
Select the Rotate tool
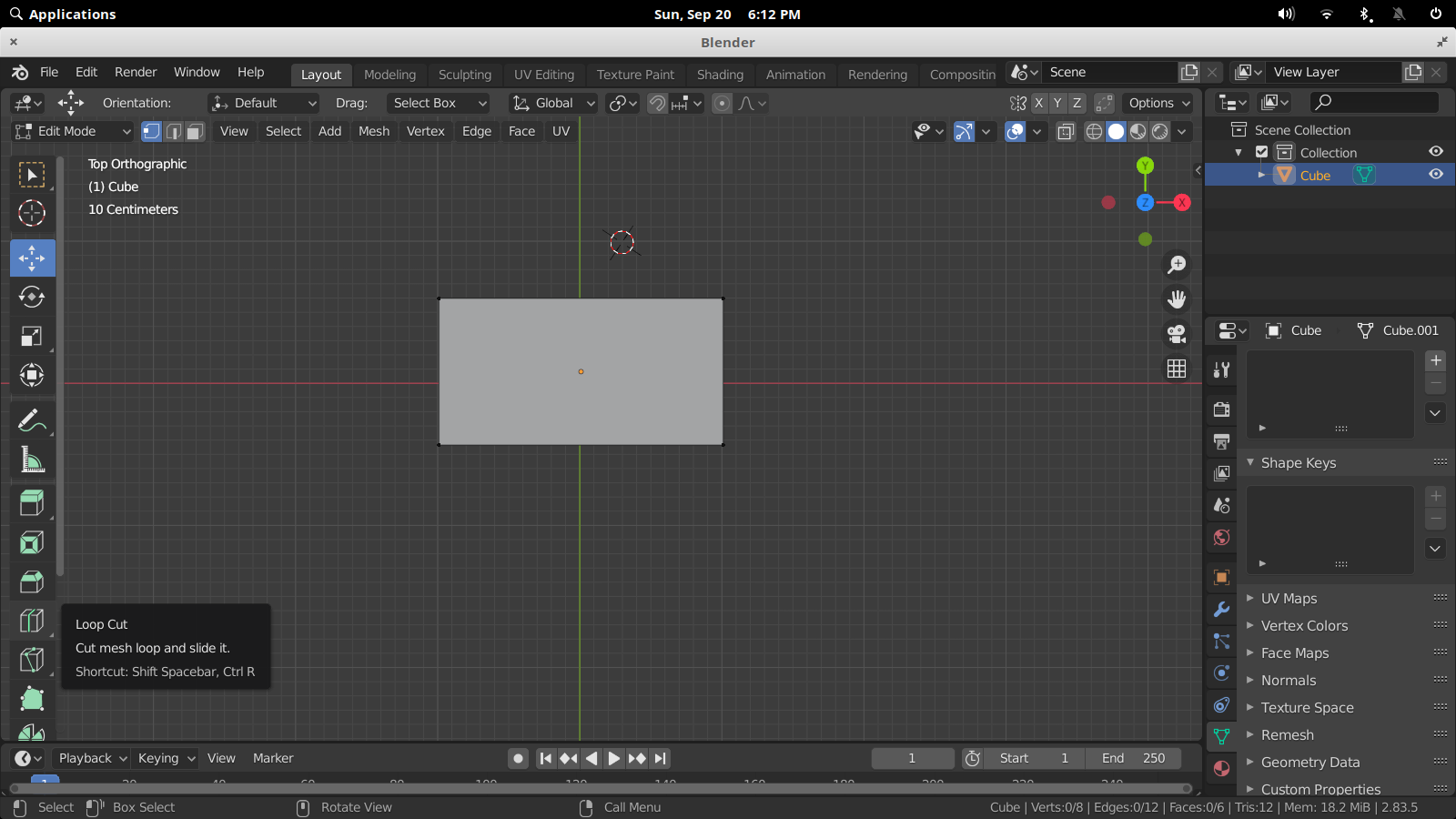coord(32,297)
